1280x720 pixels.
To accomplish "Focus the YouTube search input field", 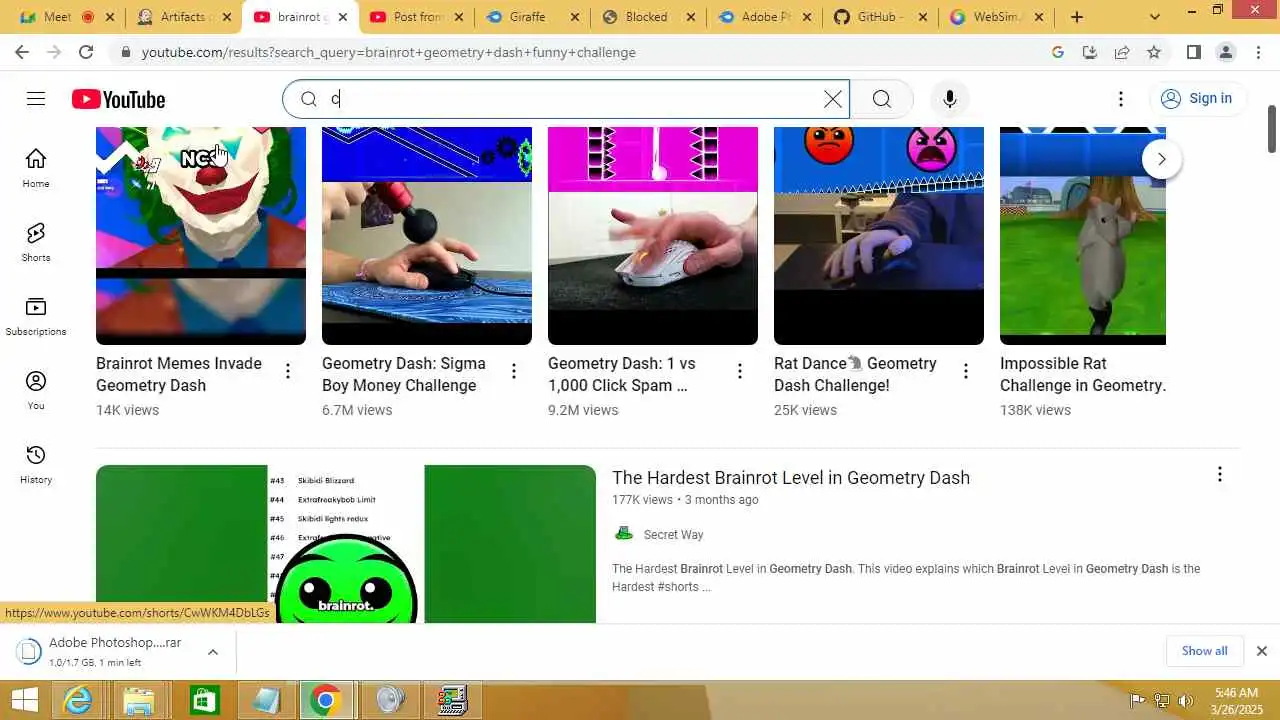I will click(x=575, y=99).
